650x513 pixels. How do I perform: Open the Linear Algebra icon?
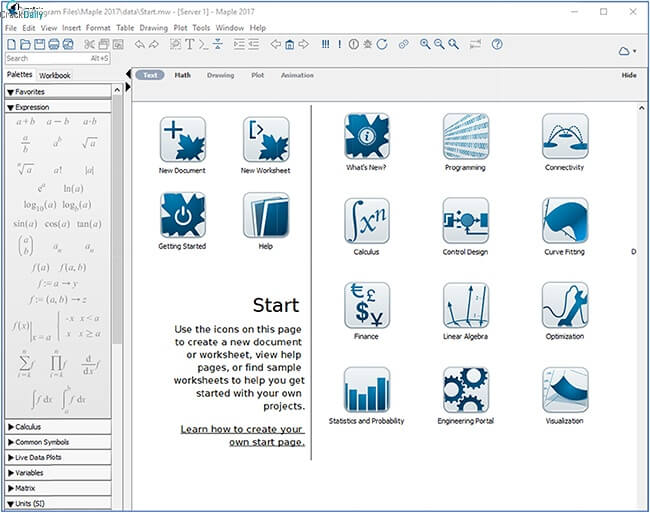tap(466, 305)
